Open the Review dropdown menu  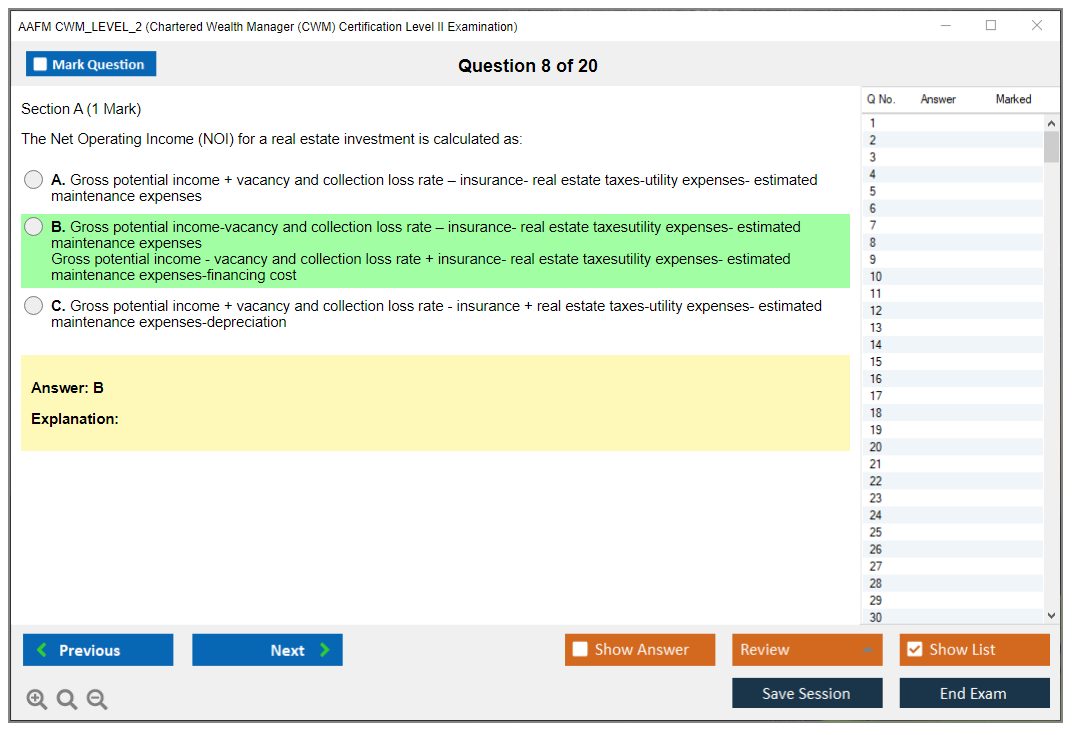tap(806, 650)
